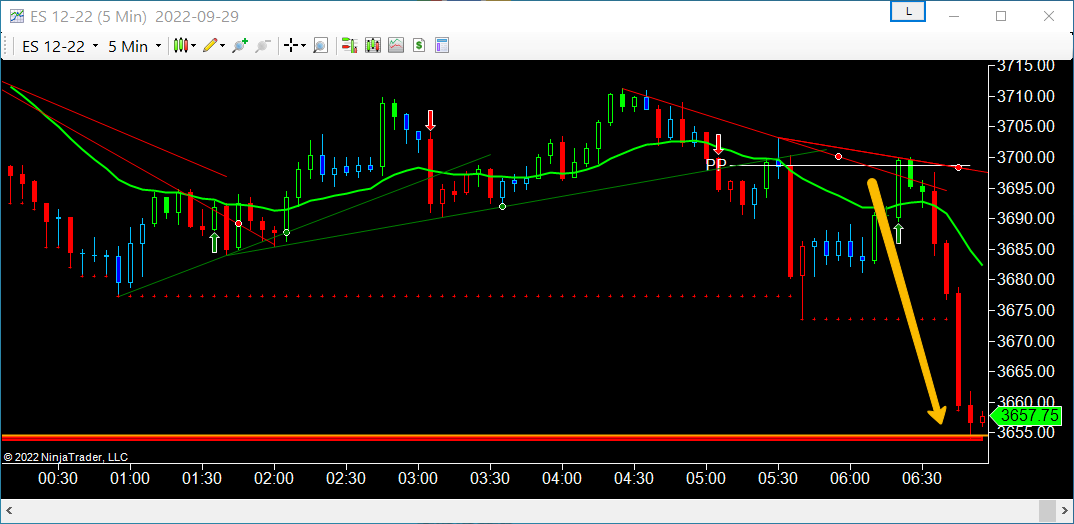Click the 3655.00 price axis label

click(1026, 433)
